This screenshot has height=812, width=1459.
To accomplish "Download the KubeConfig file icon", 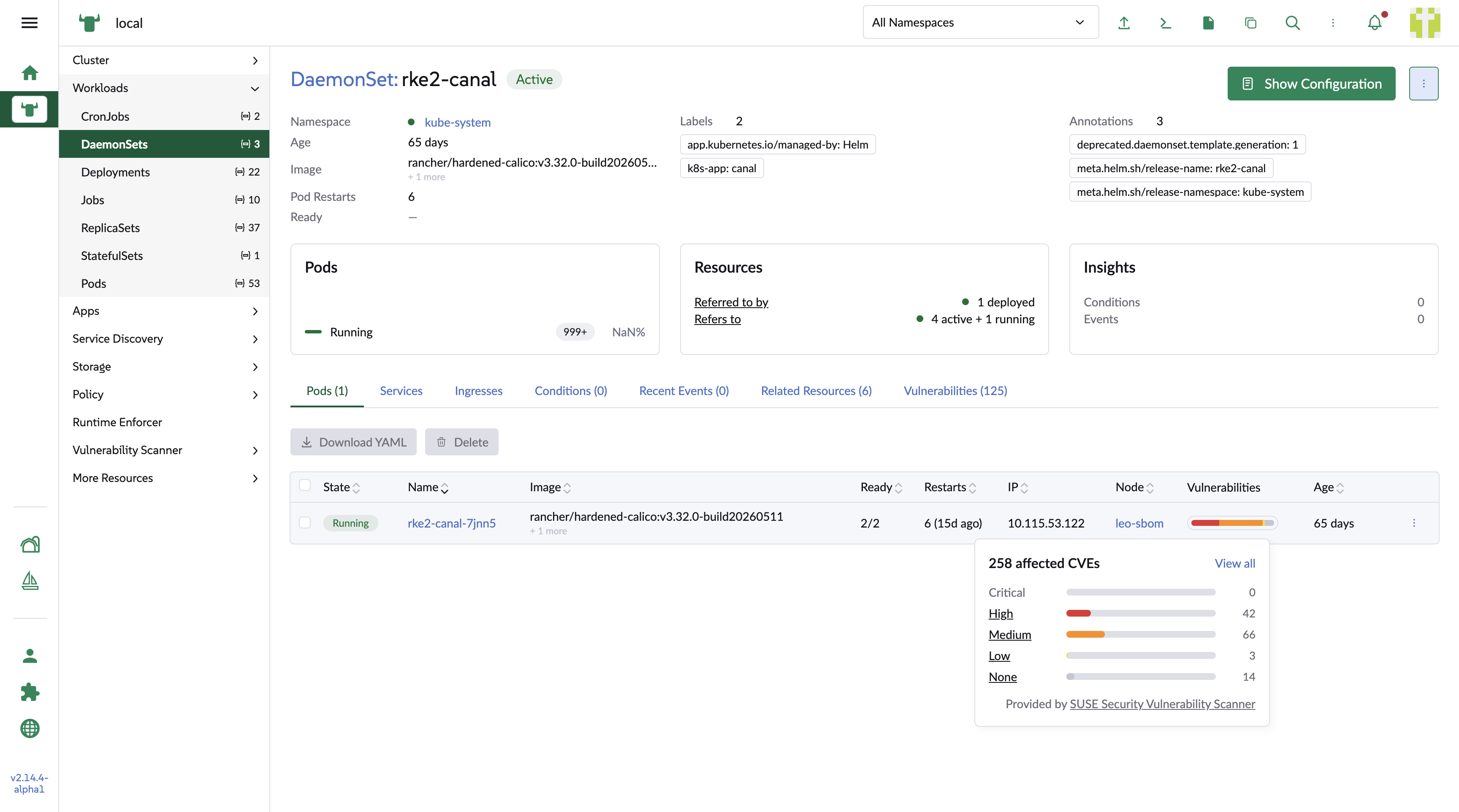I will (1208, 23).
